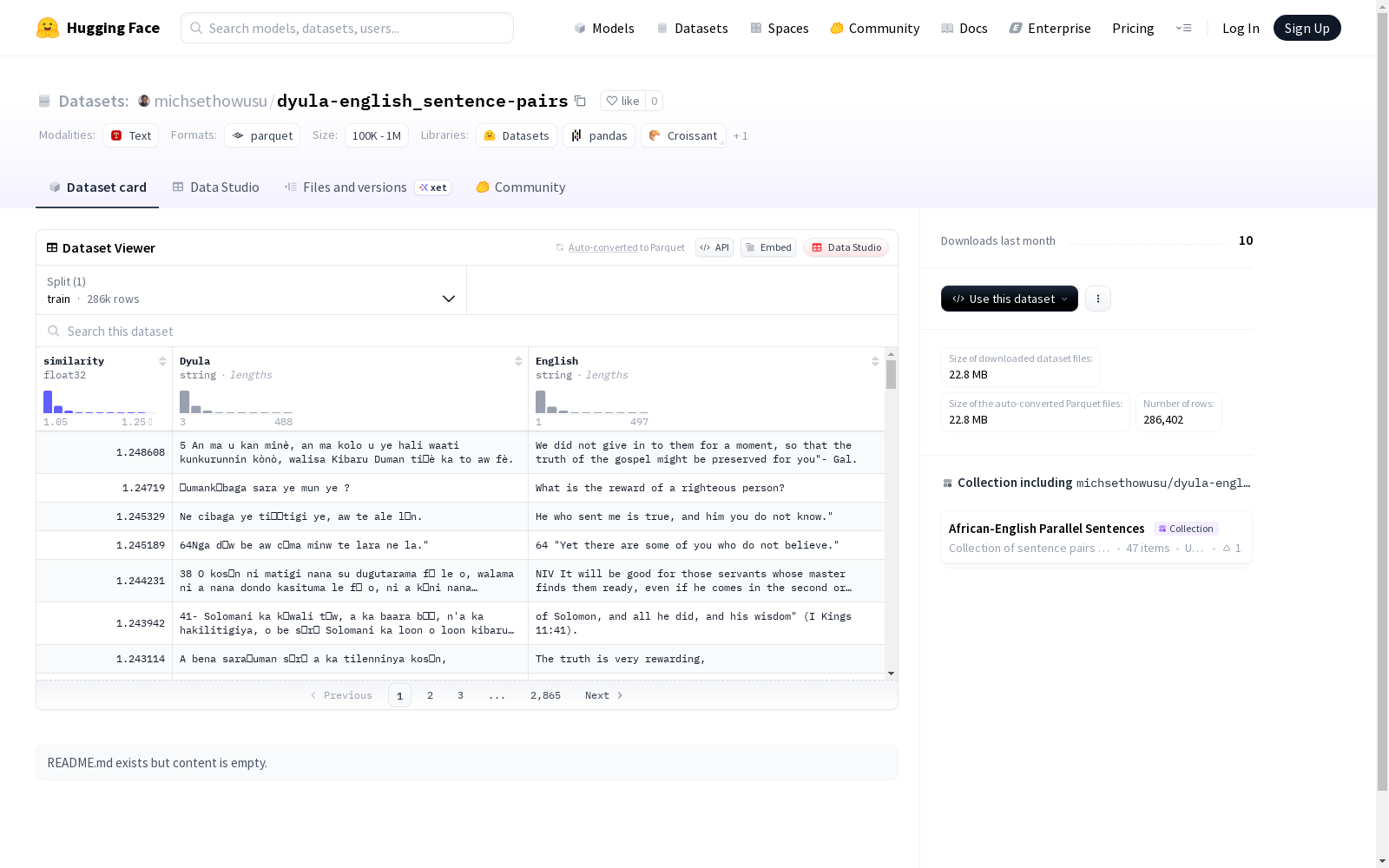Select the 100K - 1M size tag
This screenshot has height=868, width=1389.
pos(377,135)
